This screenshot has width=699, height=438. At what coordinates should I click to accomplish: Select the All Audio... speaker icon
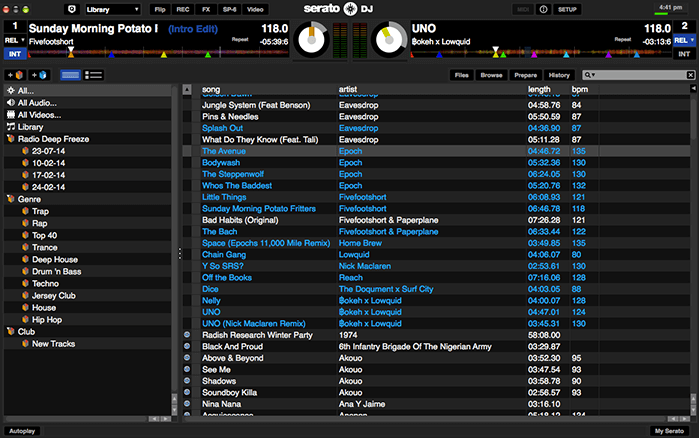tap(11, 102)
